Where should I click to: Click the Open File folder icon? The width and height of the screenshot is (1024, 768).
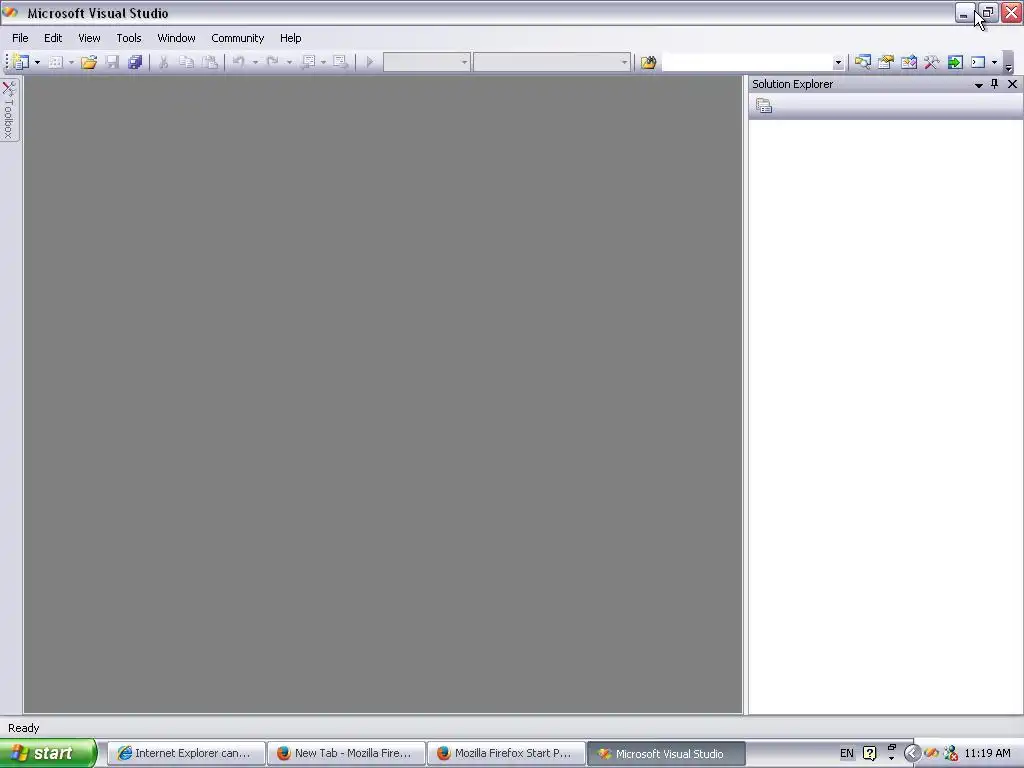pyautogui.click(x=89, y=62)
